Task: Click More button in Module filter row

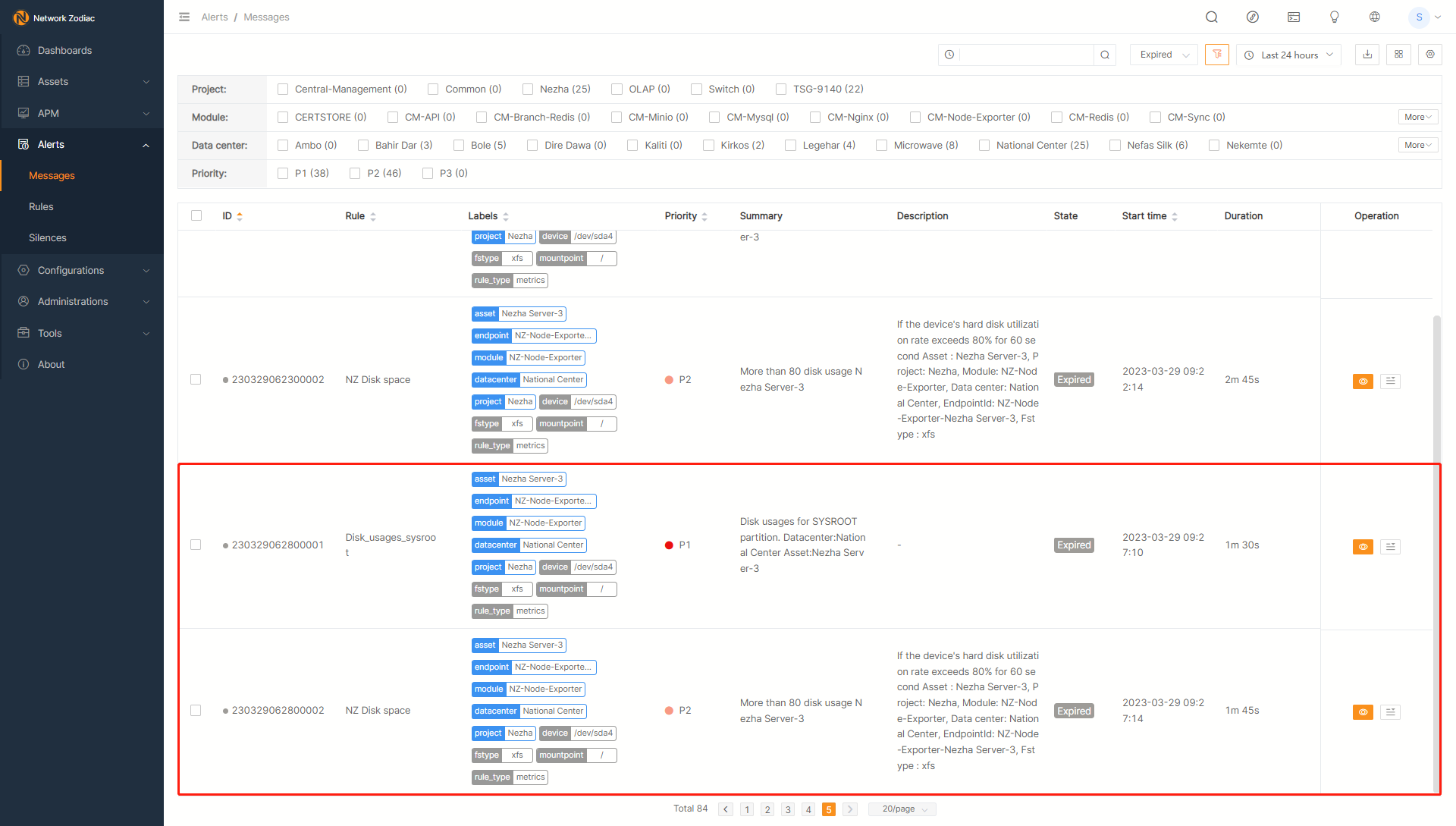Action: click(x=1417, y=118)
